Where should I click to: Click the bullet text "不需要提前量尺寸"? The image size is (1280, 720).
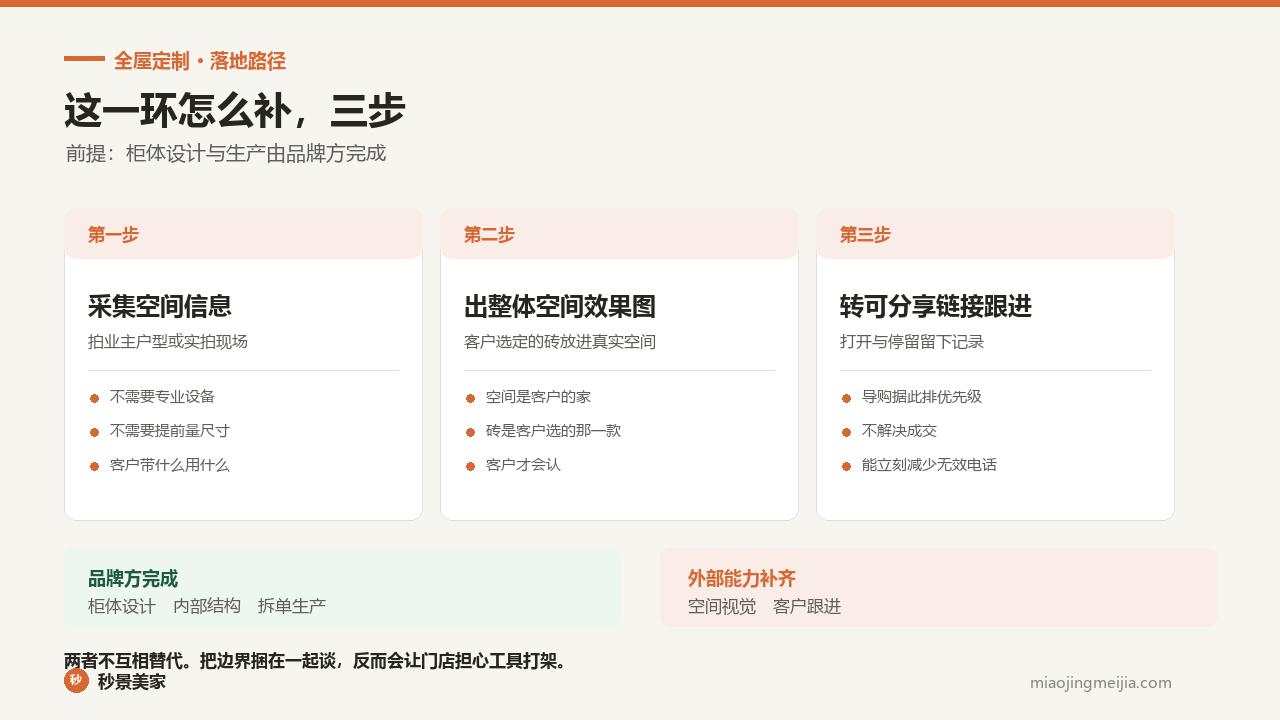(x=170, y=431)
